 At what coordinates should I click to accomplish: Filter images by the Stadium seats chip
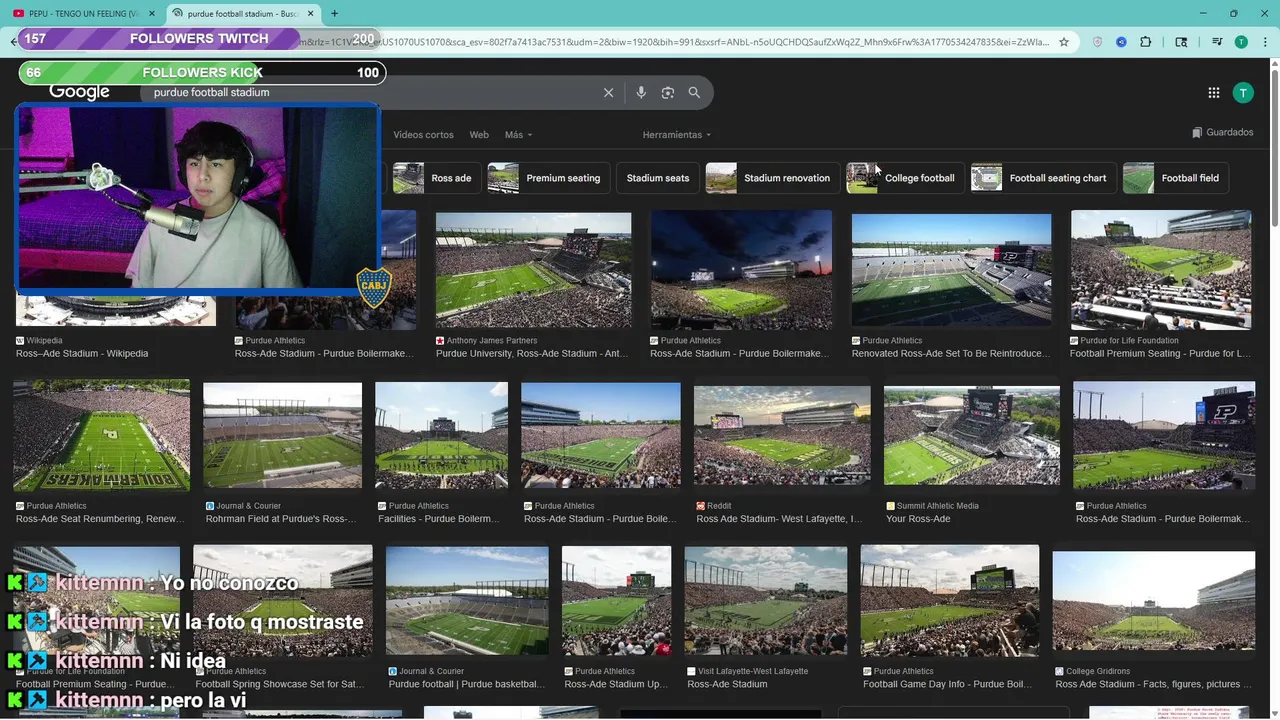click(x=658, y=178)
